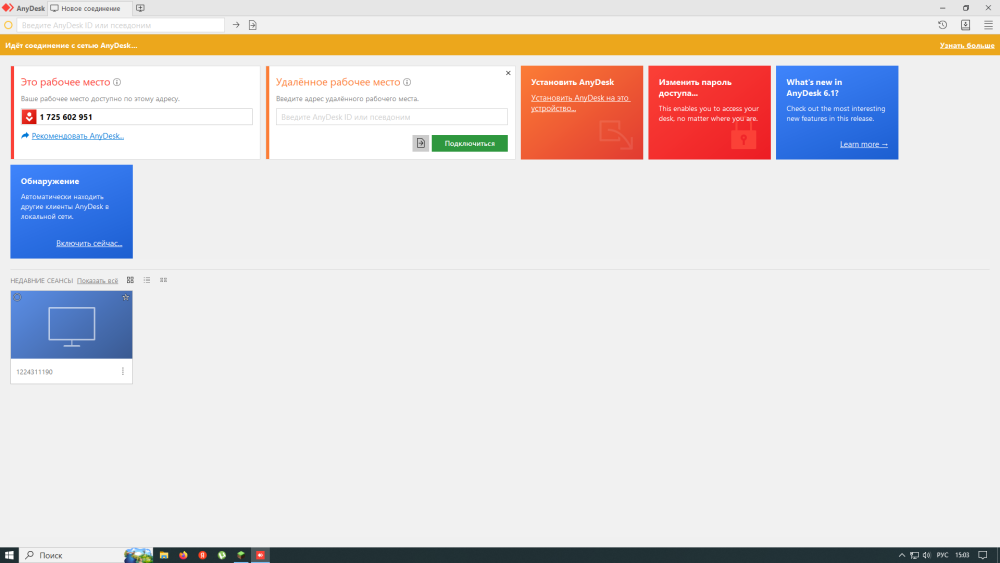1000x563 pixels.
Task: Click the connect arrow in top address bar
Action: click(236, 25)
